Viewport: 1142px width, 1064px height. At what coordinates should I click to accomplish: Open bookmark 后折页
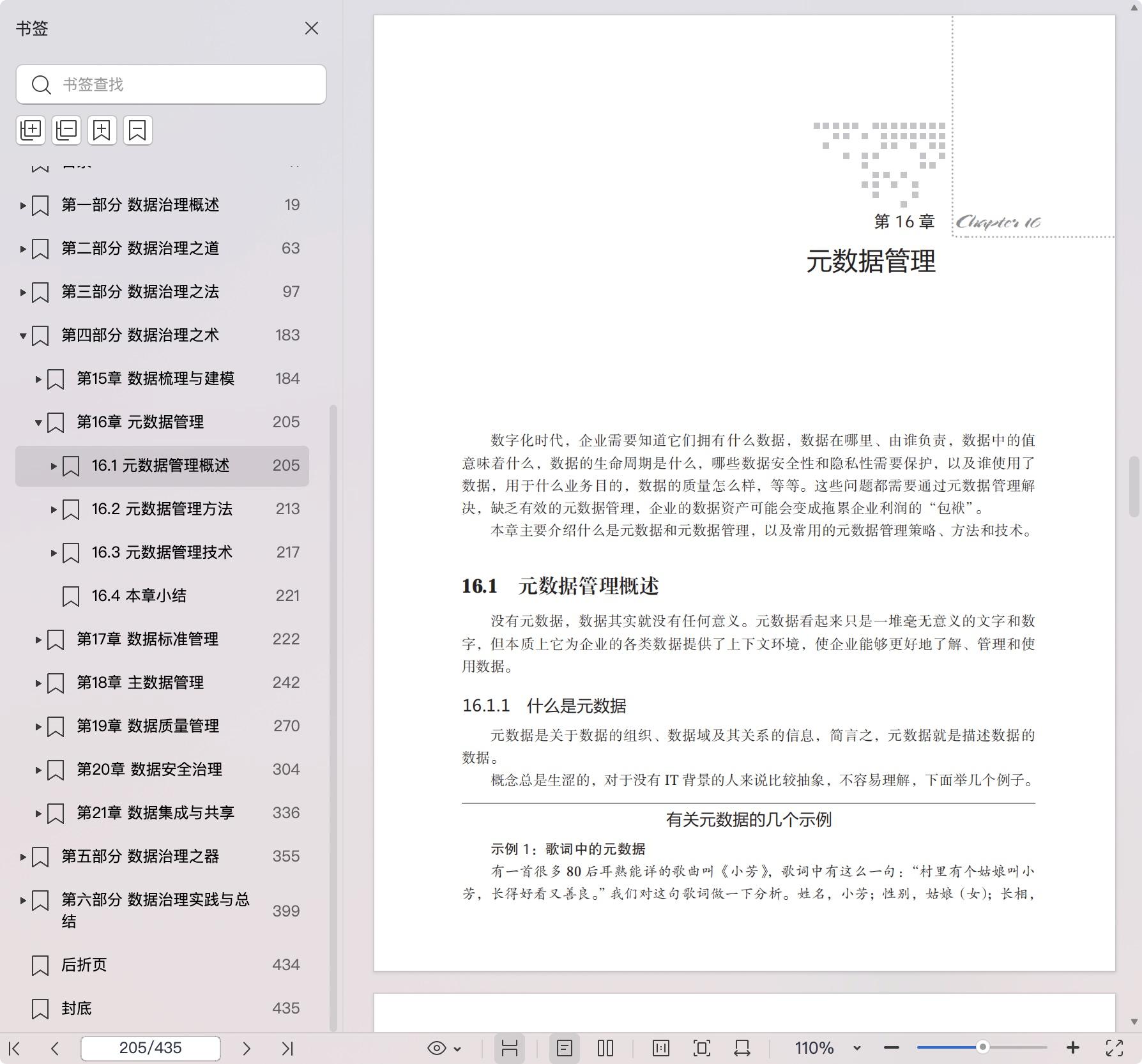click(x=84, y=965)
